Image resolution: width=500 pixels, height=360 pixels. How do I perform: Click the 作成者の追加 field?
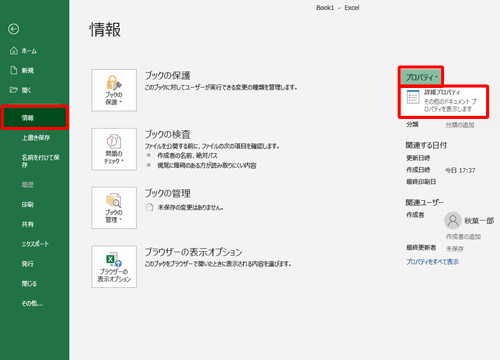point(463,236)
